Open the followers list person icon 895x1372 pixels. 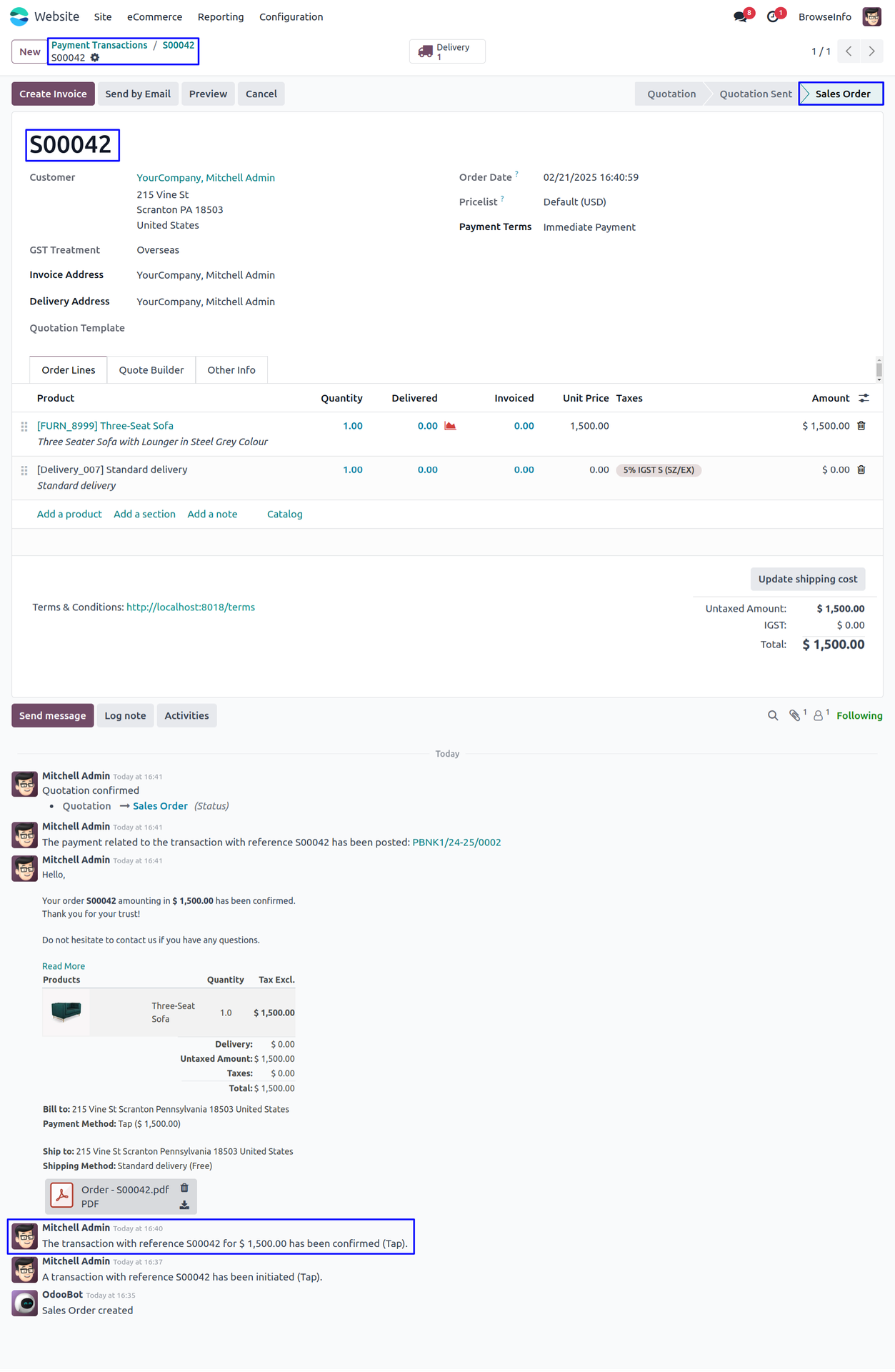tap(819, 716)
